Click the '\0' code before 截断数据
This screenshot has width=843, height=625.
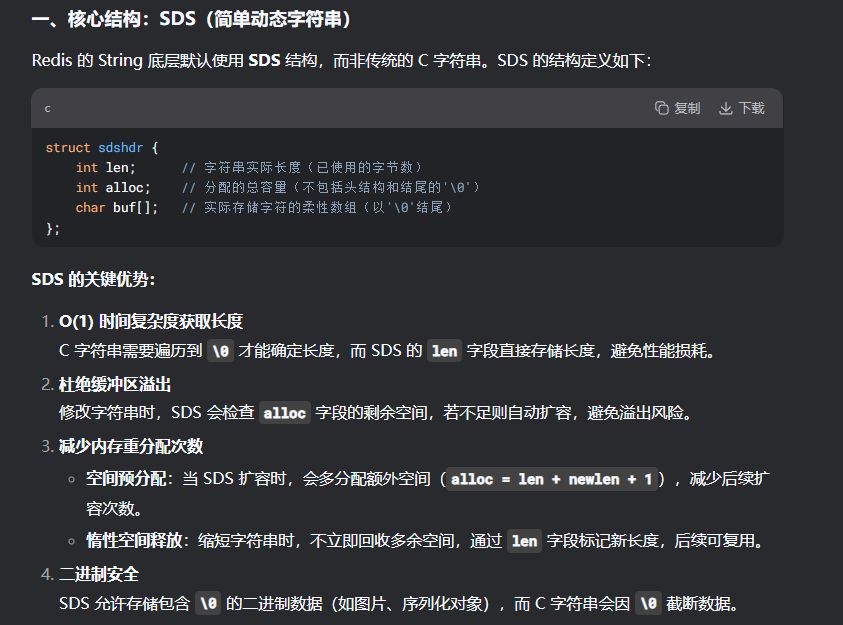coord(648,604)
